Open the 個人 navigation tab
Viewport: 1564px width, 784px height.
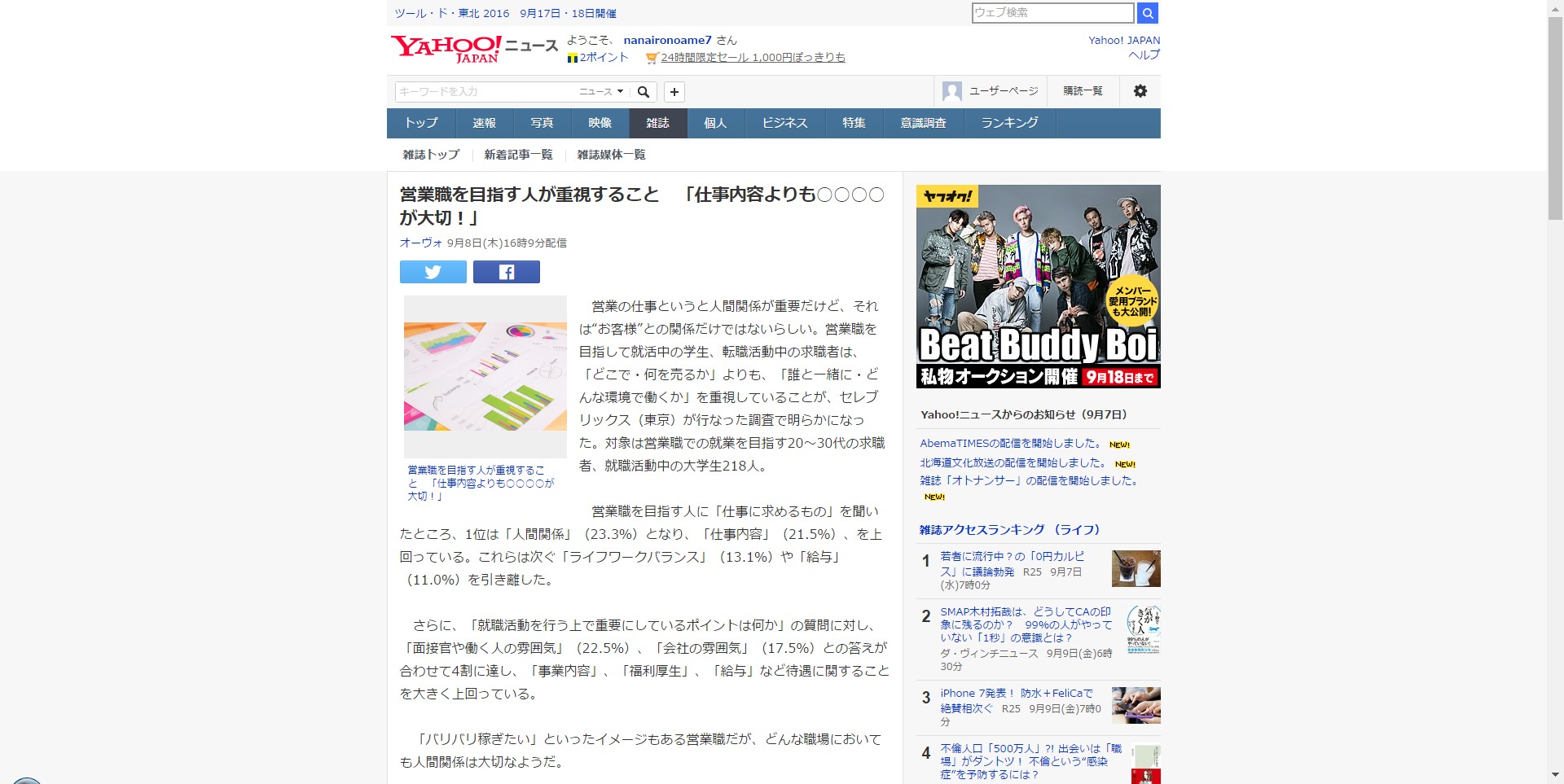point(716,123)
